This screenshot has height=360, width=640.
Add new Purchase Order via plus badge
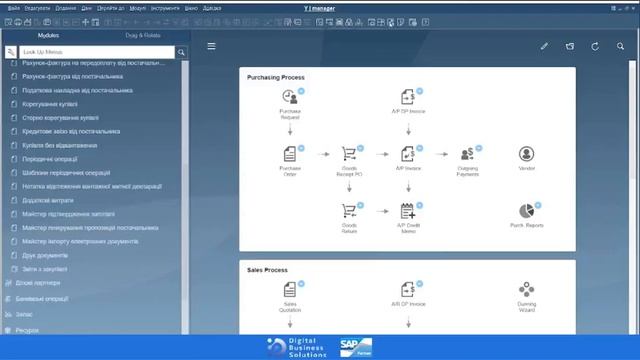click(x=301, y=148)
